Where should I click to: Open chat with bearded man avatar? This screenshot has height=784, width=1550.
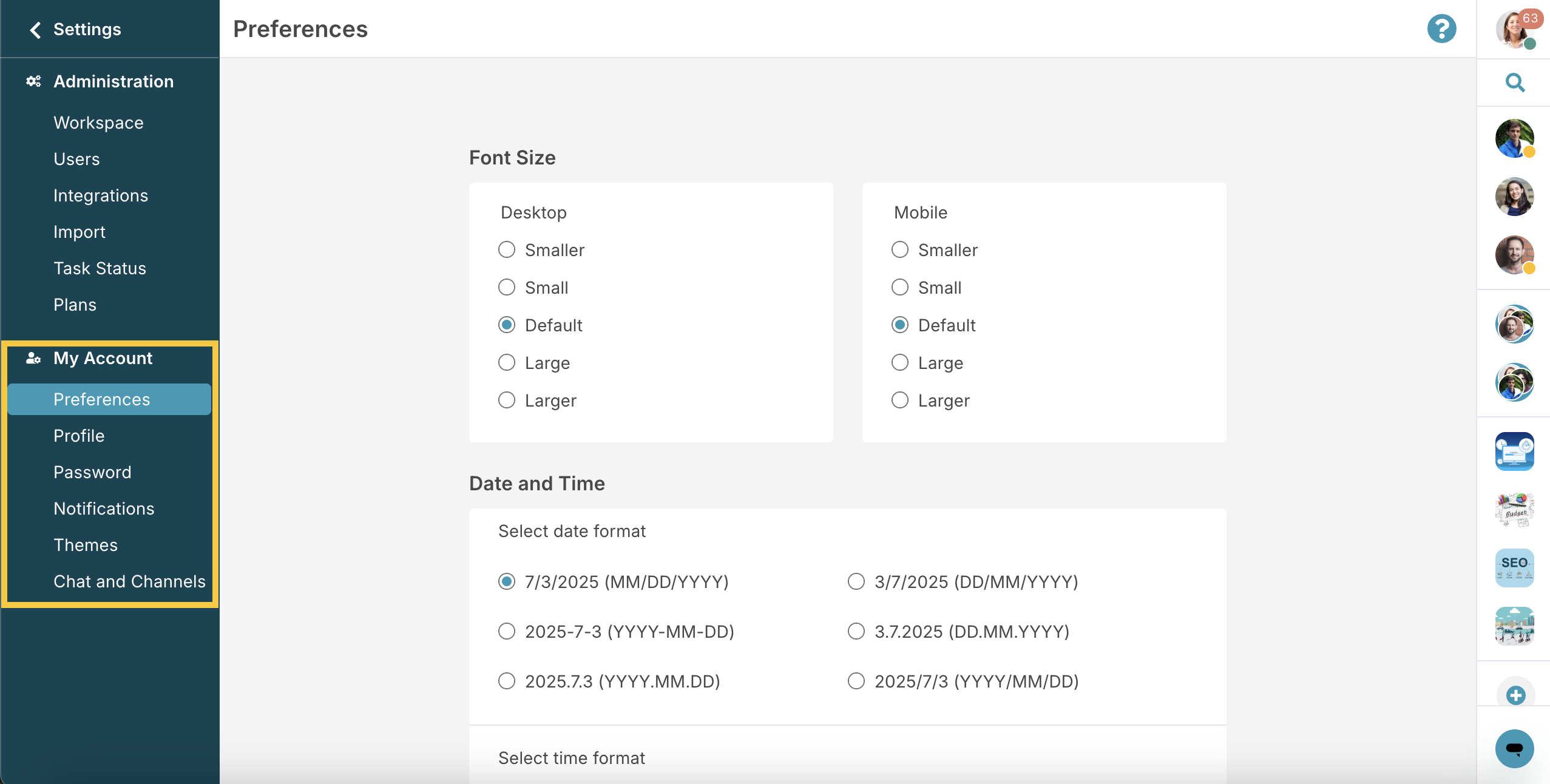pos(1515,255)
